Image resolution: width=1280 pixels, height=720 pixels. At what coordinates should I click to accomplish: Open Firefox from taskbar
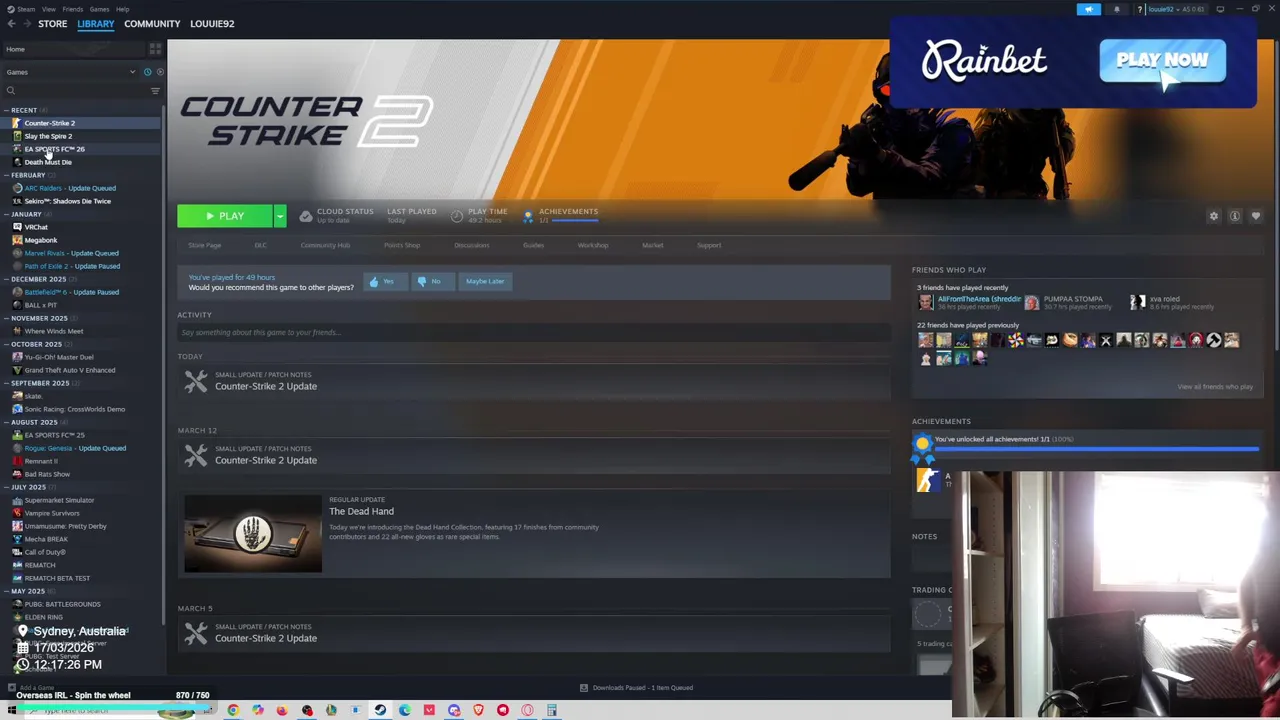point(282,710)
